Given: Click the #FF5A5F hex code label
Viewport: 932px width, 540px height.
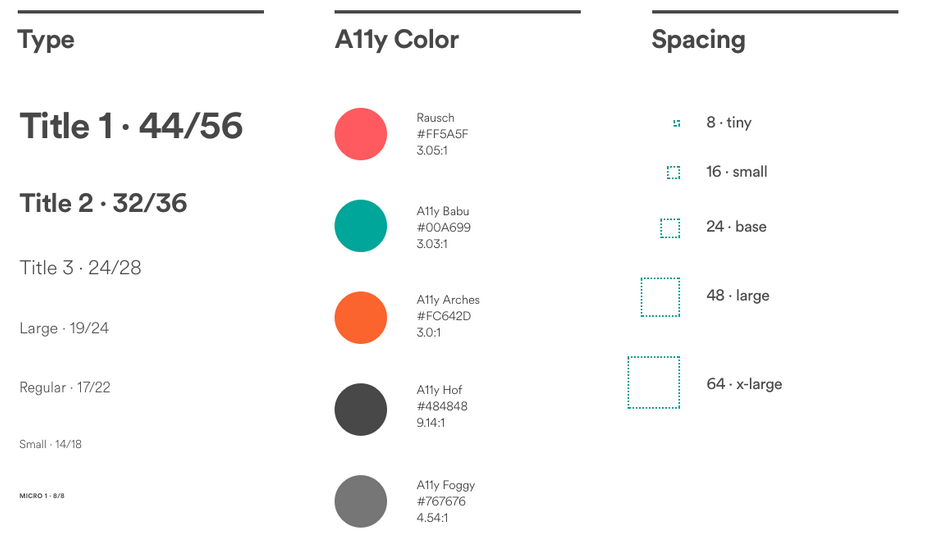Looking at the screenshot, I should [443, 134].
